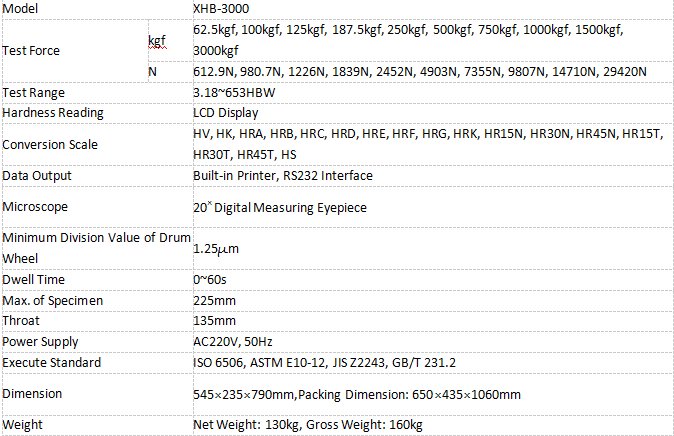Select the Net Weight: 130kg text
Image resolution: width=674 pixels, height=436 pixels.
point(244,425)
